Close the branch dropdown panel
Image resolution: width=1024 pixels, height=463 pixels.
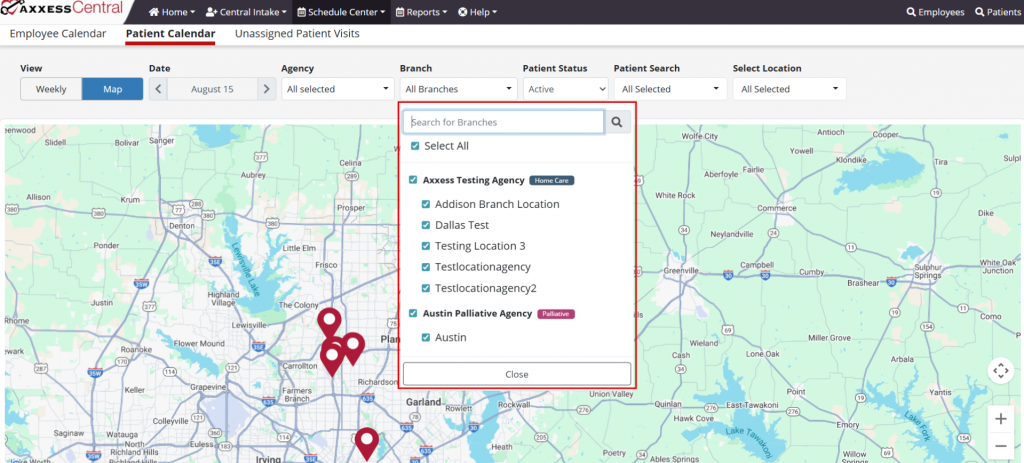pyautogui.click(x=517, y=374)
